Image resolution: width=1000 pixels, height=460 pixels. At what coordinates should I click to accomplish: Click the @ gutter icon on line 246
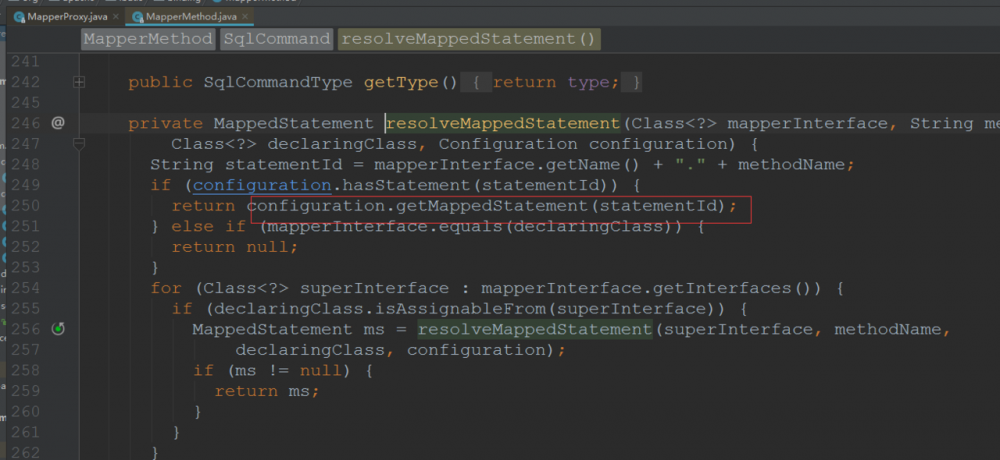(58, 123)
